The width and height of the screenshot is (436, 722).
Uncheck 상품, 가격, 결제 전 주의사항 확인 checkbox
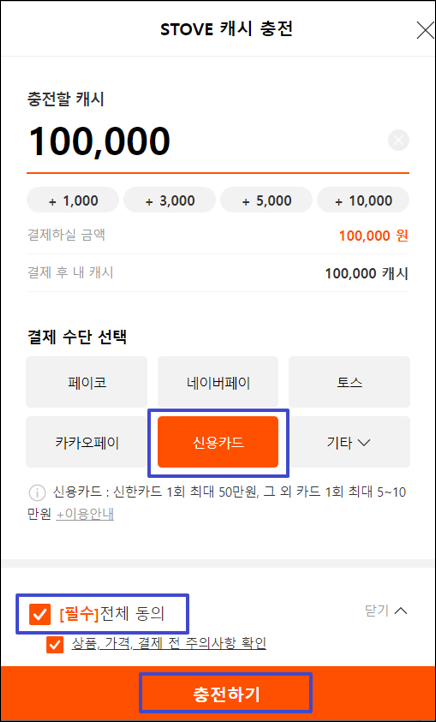click(x=55, y=645)
